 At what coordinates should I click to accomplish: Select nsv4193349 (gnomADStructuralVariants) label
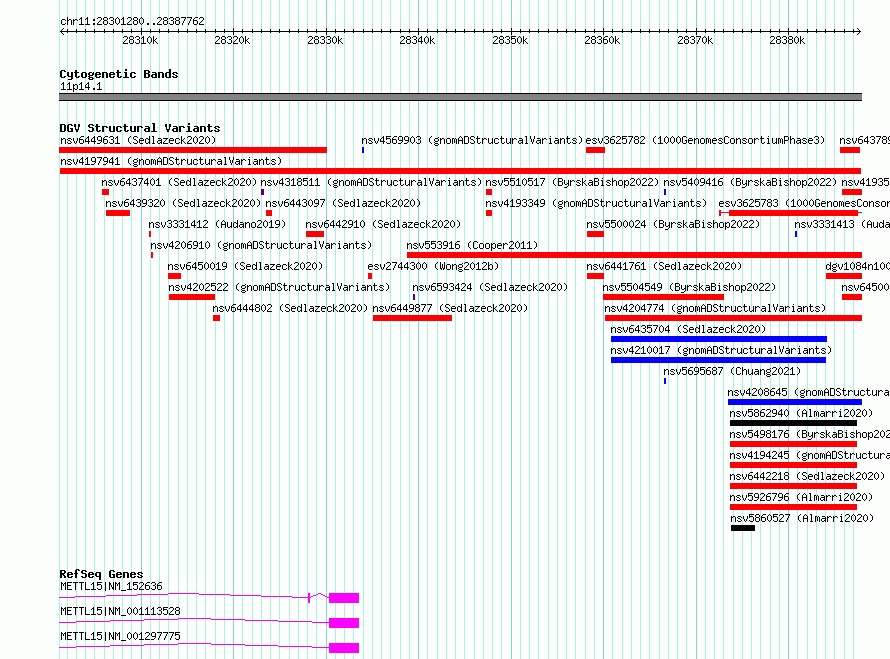[x=596, y=203]
